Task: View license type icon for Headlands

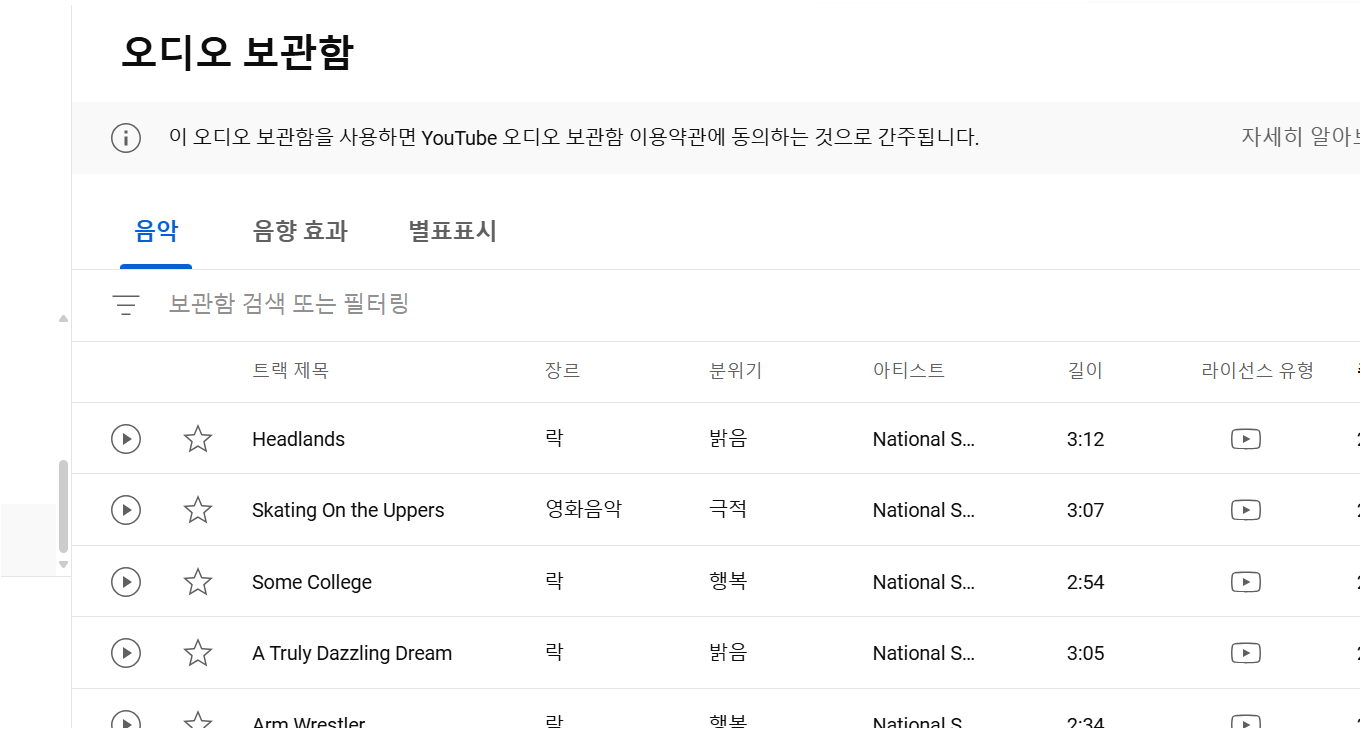Action: pyautogui.click(x=1245, y=438)
